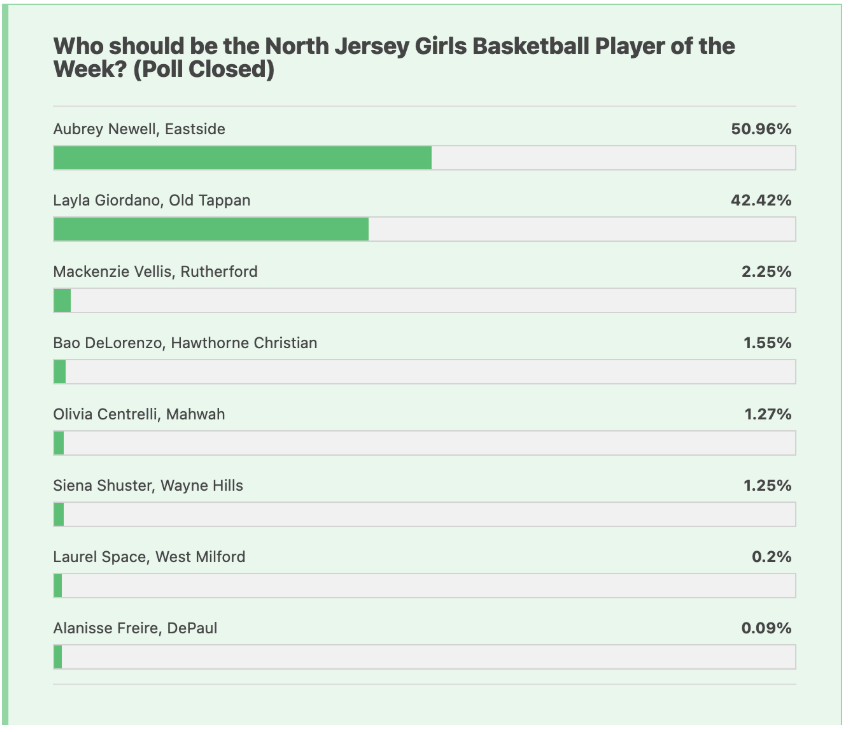Click Olivia Centrelli's 1.27% result bar
Screen dimensions: 850x732
[x=424, y=443]
